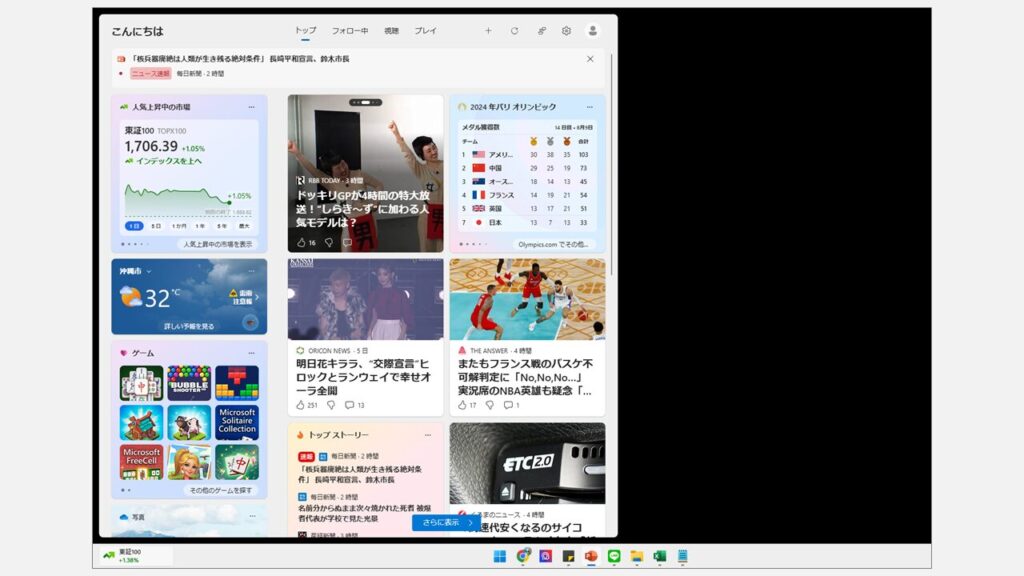This screenshot has width=1024, height=576.
Task: Select the 5年 chart range option
Action: [x=222, y=226]
